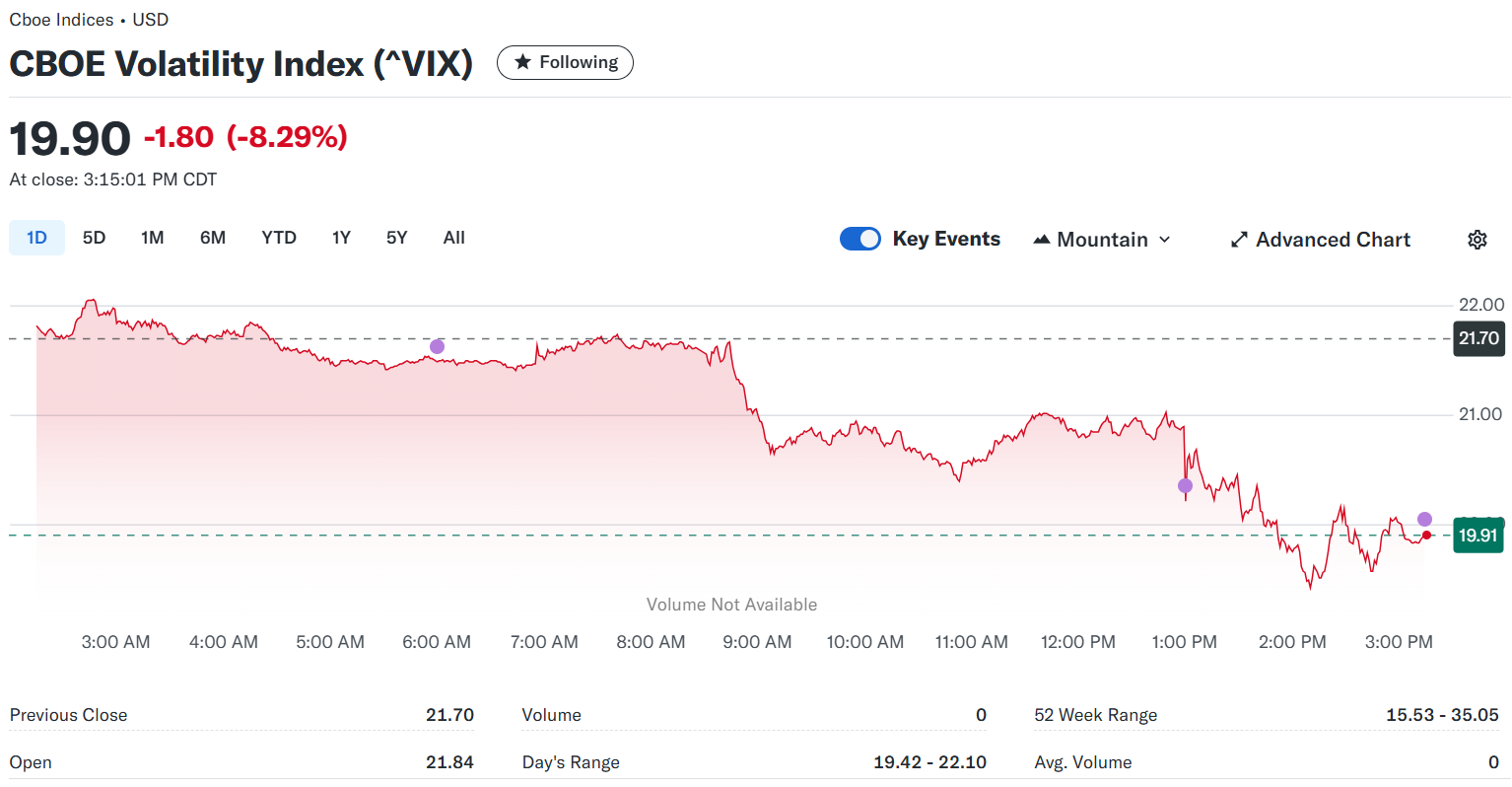Select the 1D time range tab
Screen dimensions: 1512x787
click(36, 238)
